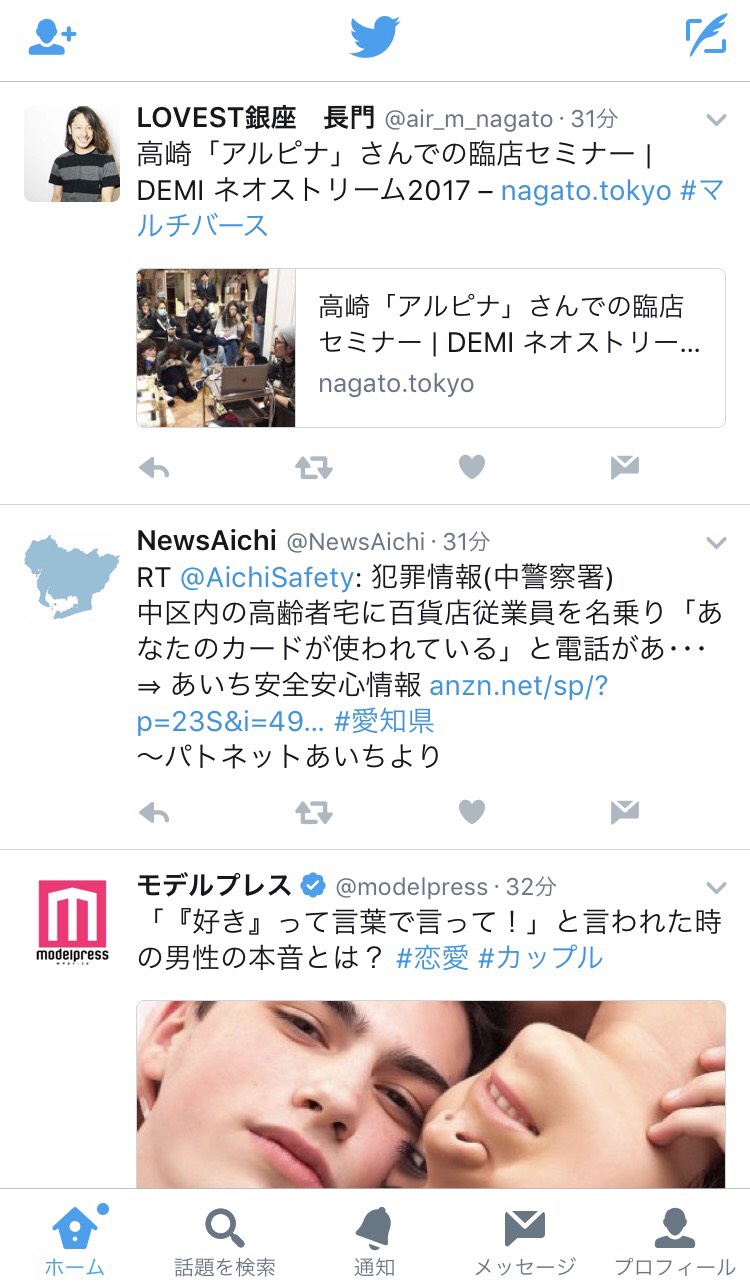Viewport: 750px width, 1285px height.
Task: Open the メッセージ tab
Action: [525, 1239]
